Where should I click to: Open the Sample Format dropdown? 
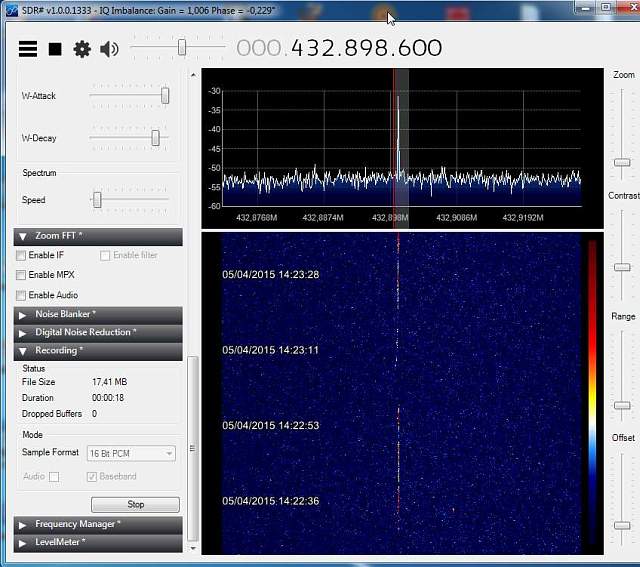pyautogui.click(x=131, y=453)
